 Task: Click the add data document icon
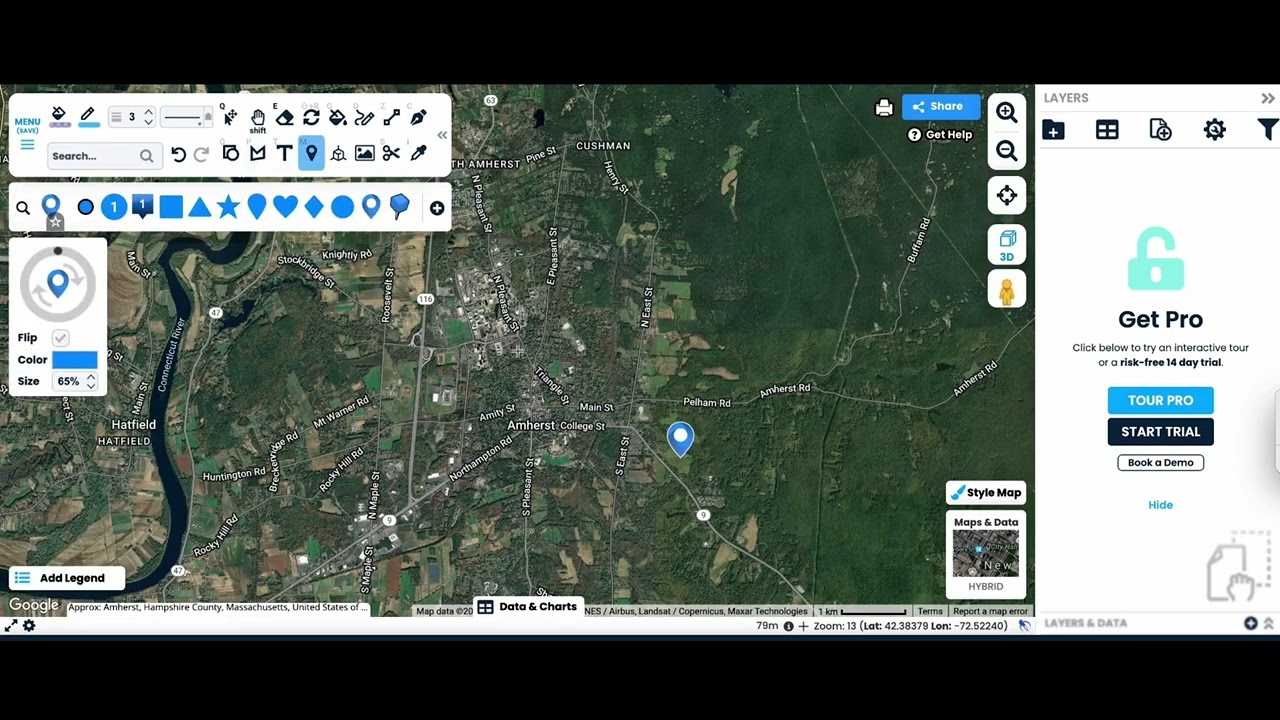tap(1160, 130)
